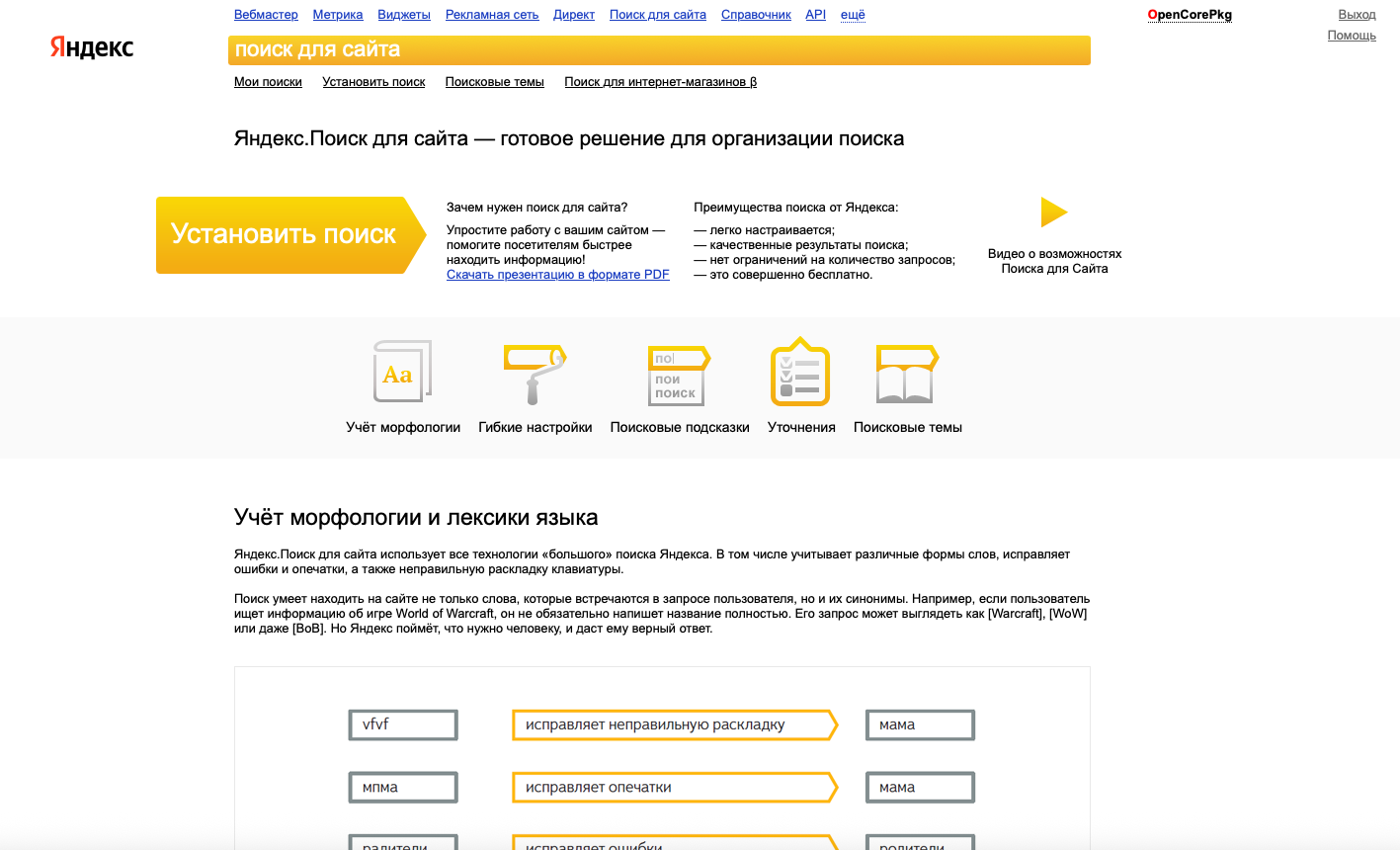Click the 'vfvf' example query box
Viewport: 1400px width, 850px height.
tap(403, 724)
